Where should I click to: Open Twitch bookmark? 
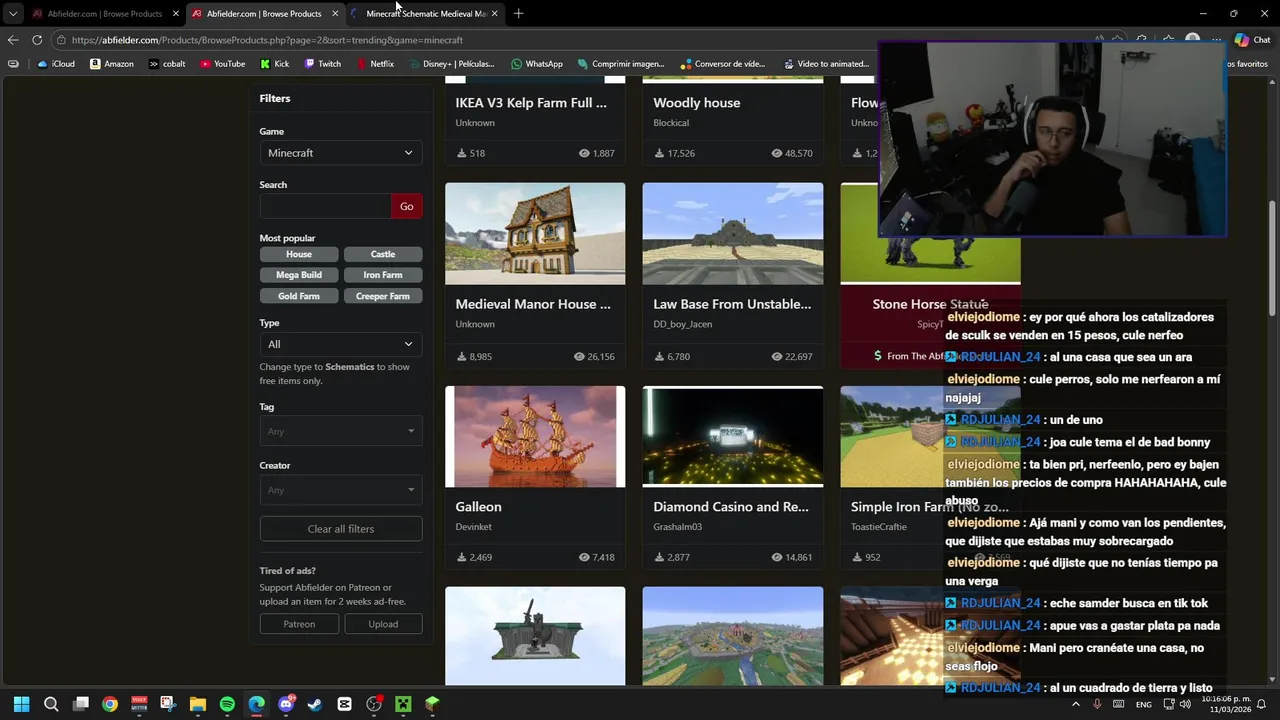(323, 64)
